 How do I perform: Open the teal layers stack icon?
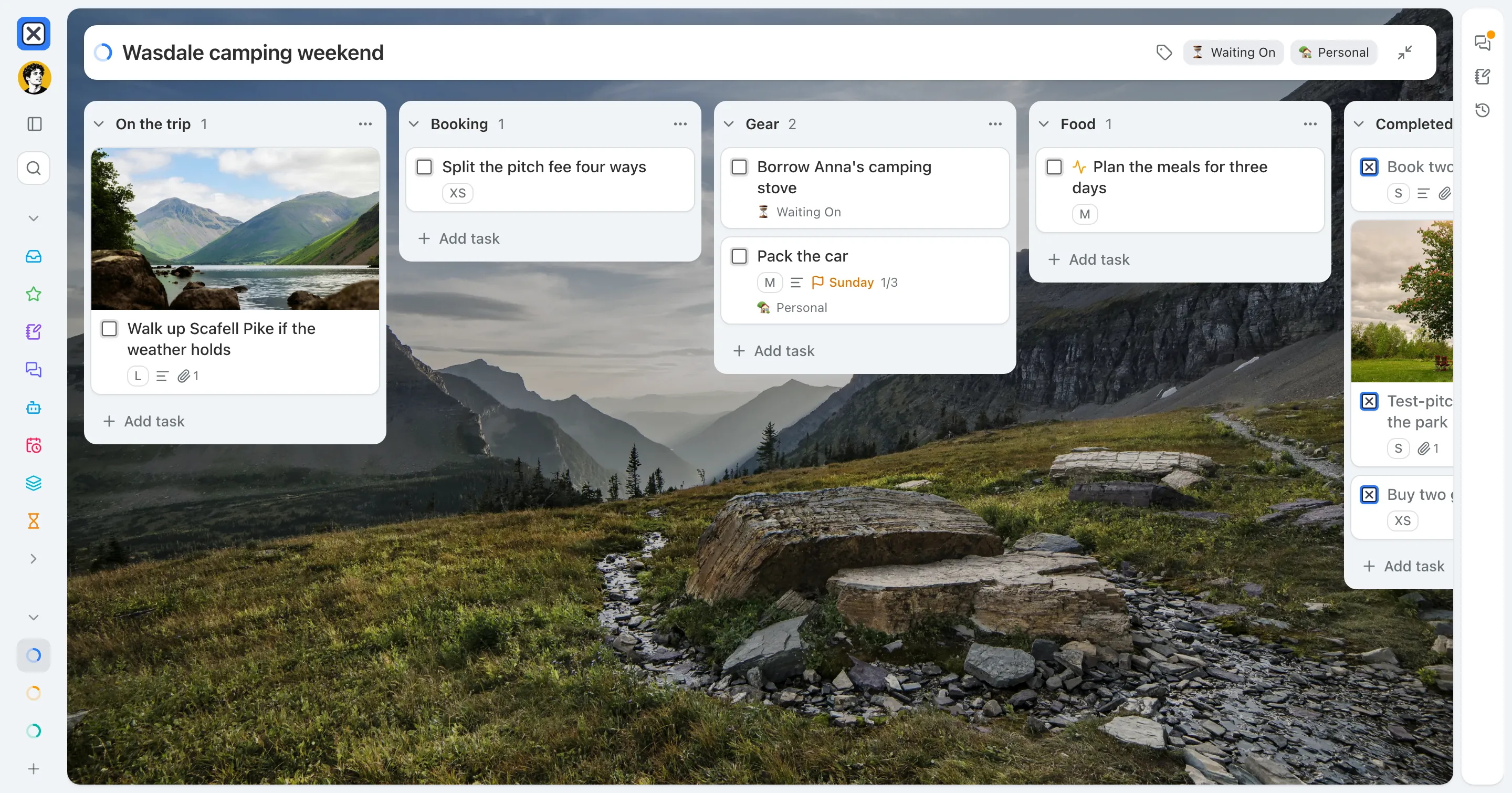34,483
